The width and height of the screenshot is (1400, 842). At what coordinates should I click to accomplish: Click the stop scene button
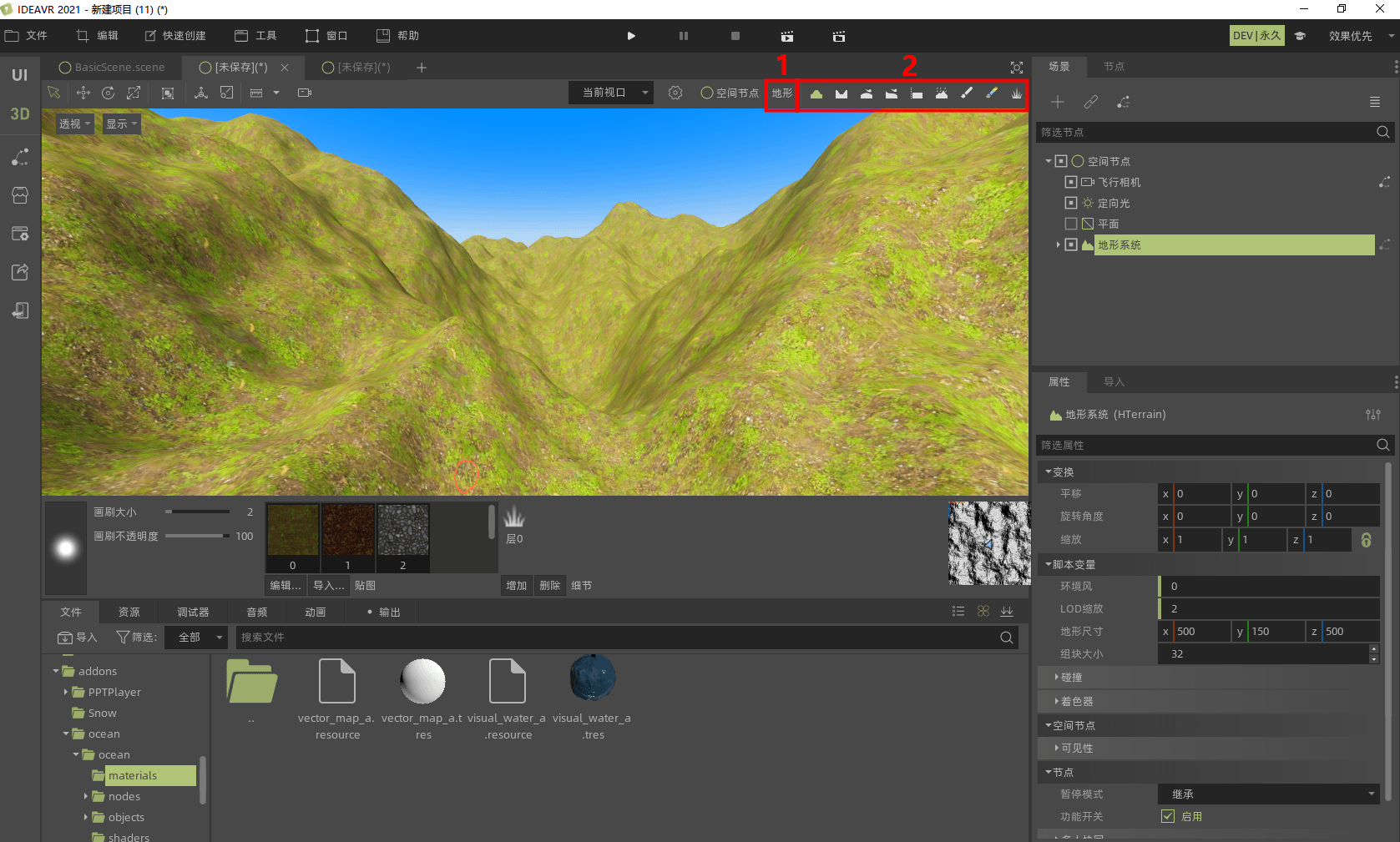point(735,36)
